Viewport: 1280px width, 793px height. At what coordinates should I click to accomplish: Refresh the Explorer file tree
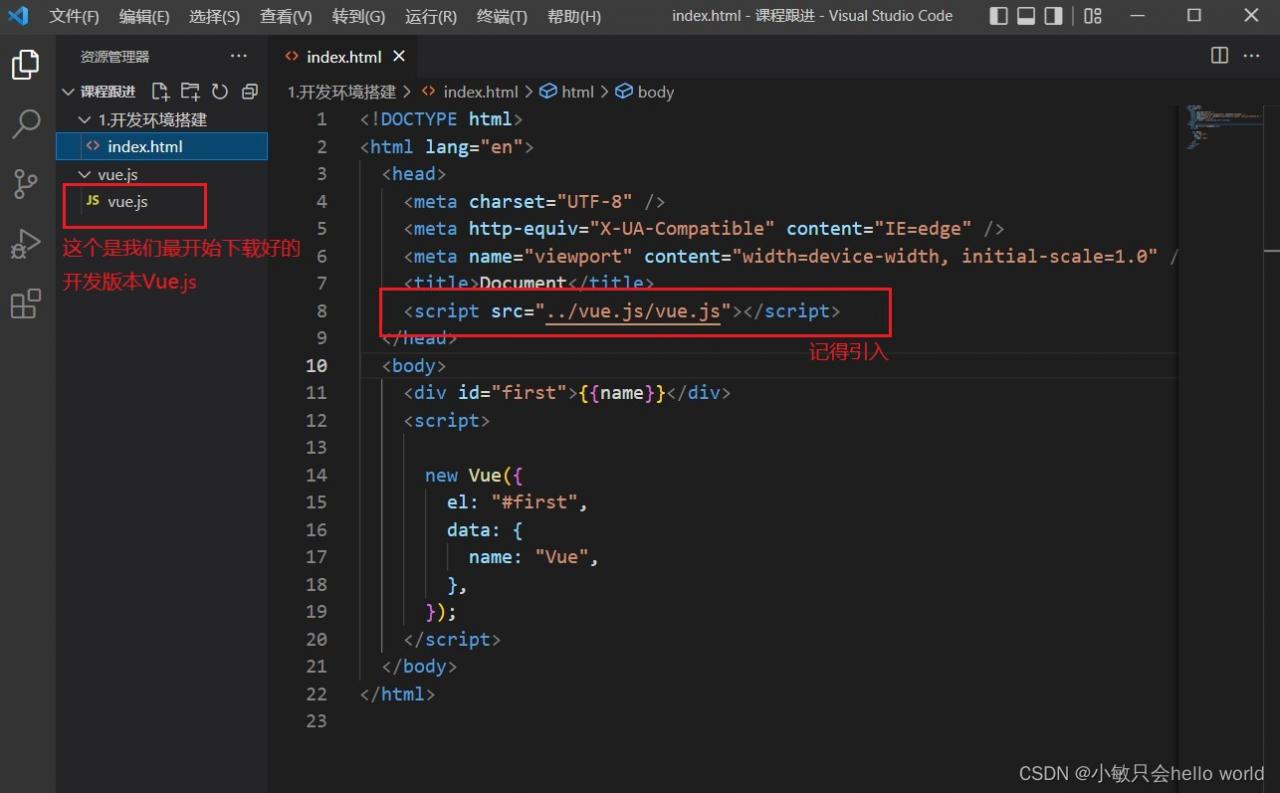tap(220, 92)
